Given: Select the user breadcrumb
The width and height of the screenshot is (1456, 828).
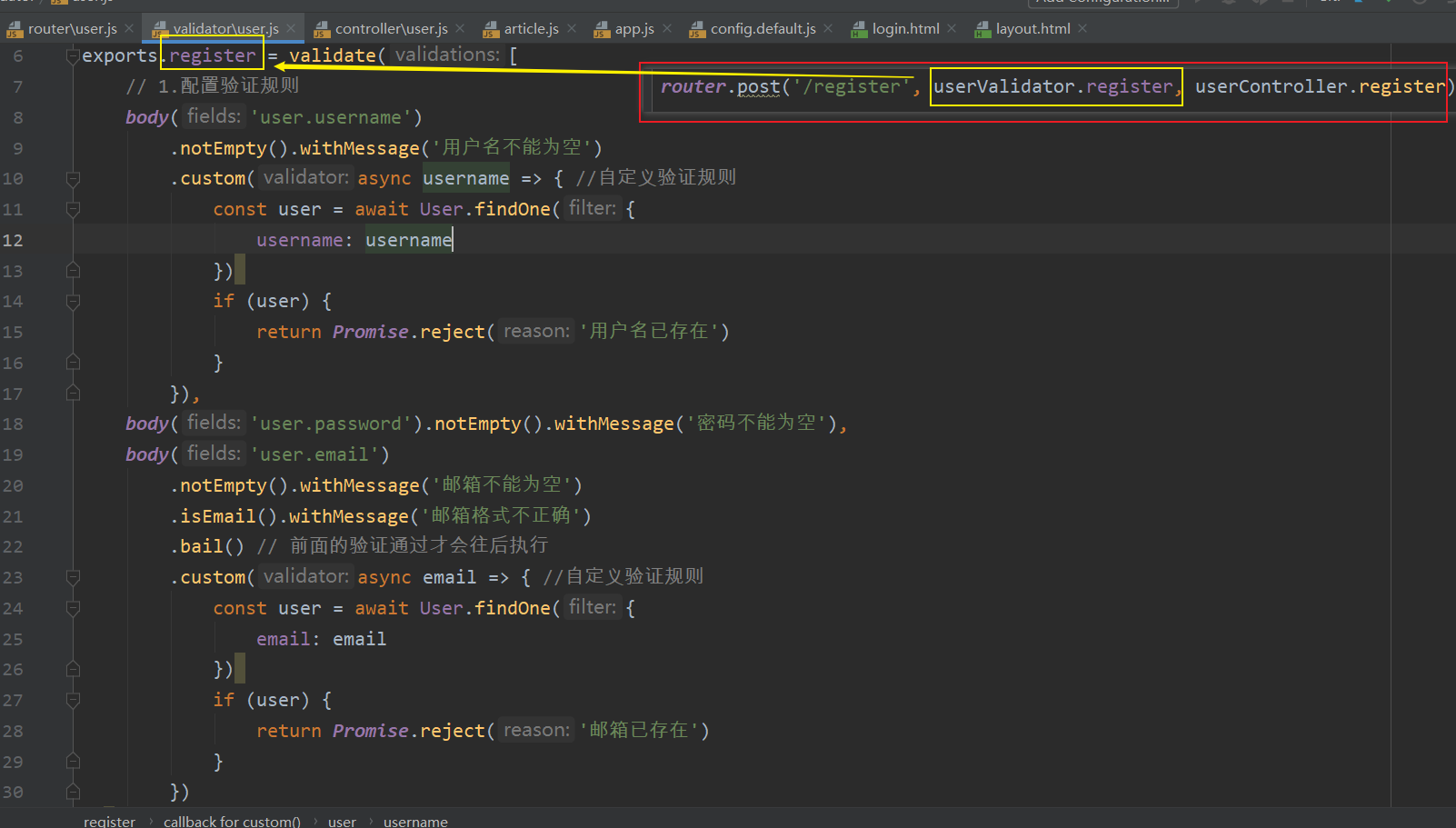Looking at the screenshot, I should coord(342,821).
